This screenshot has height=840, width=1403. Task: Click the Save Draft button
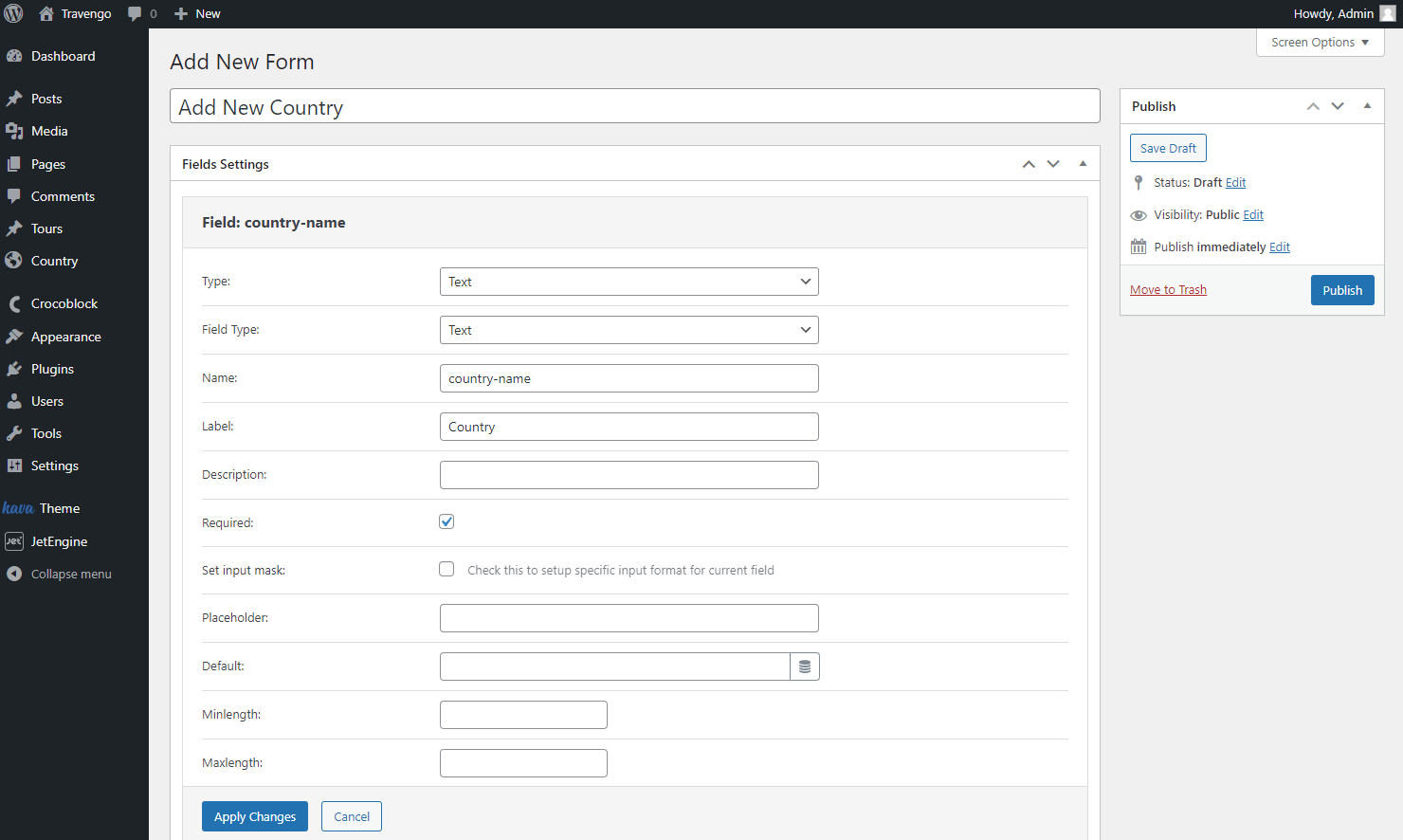(x=1168, y=148)
